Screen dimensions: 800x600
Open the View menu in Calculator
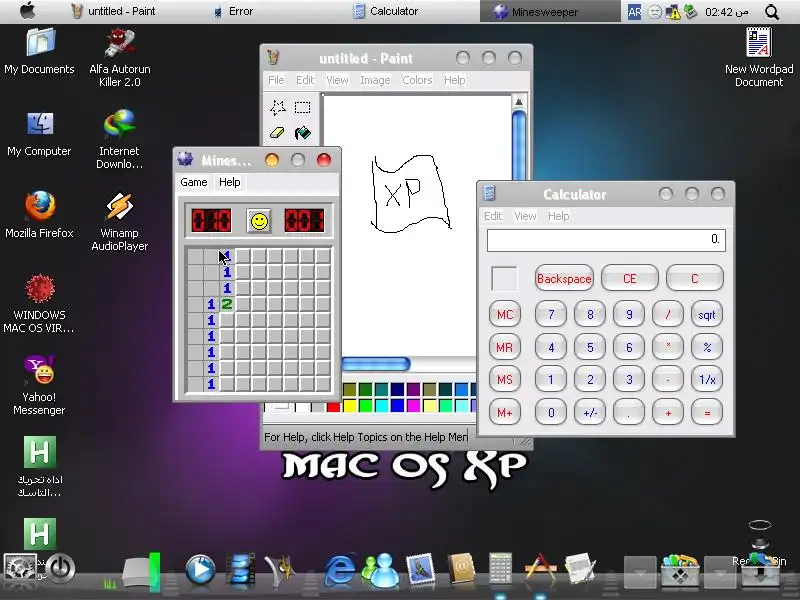(x=525, y=216)
